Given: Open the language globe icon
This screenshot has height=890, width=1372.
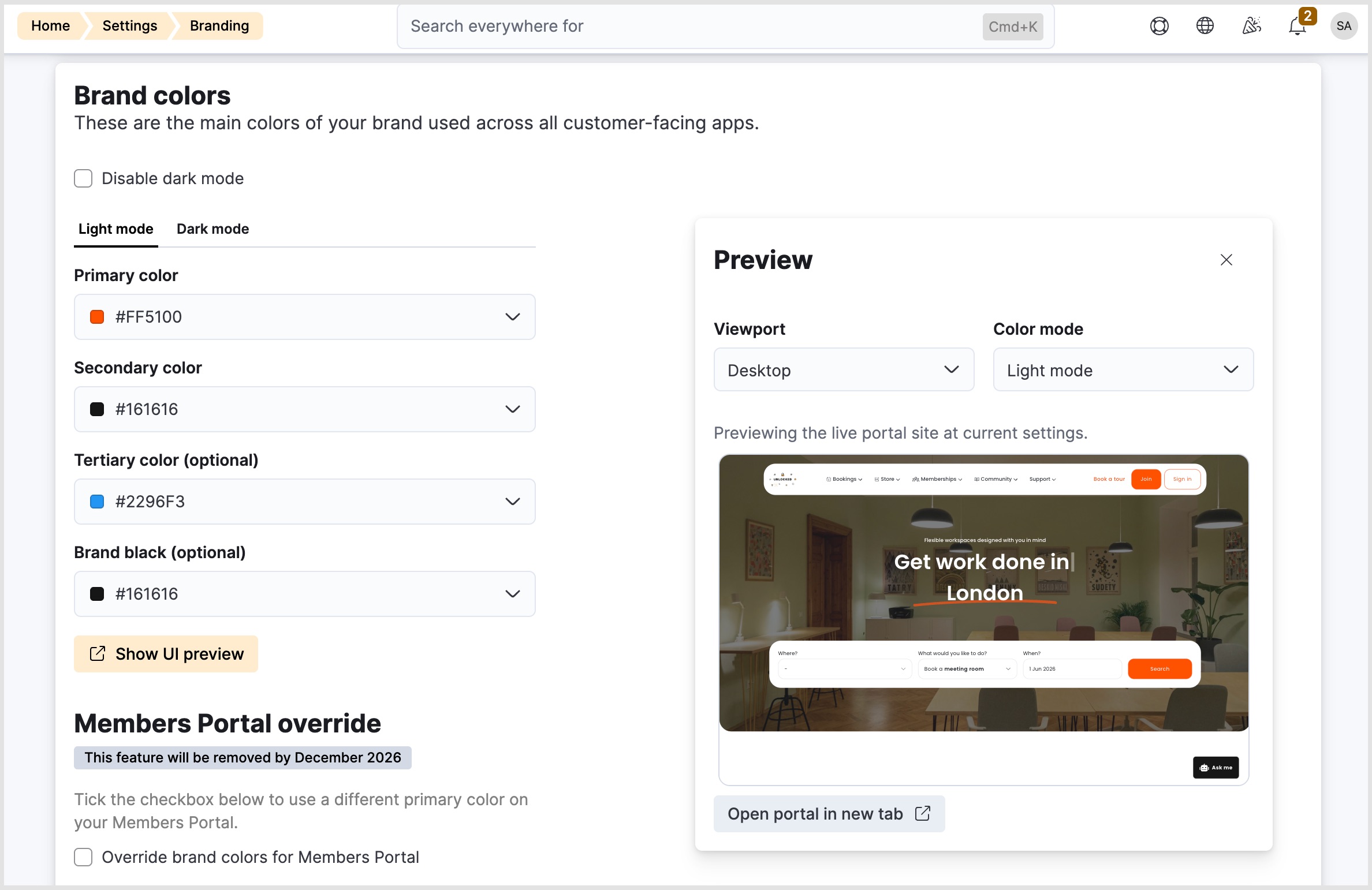Looking at the screenshot, I should 1205,26.
